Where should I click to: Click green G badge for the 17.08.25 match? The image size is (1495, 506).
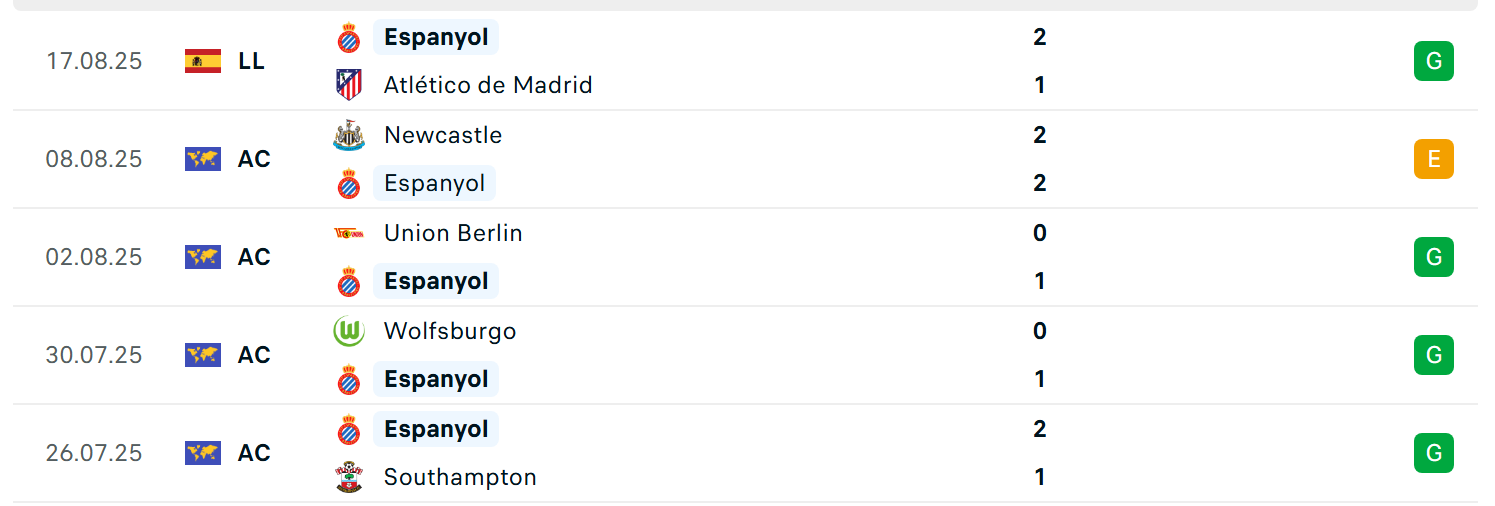pos(1433,61)
